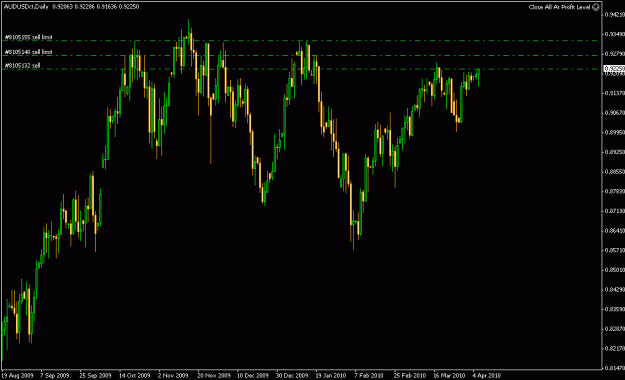Click the 0.89250 price axis label
The image size is (625, 380).
pos(615,152)
